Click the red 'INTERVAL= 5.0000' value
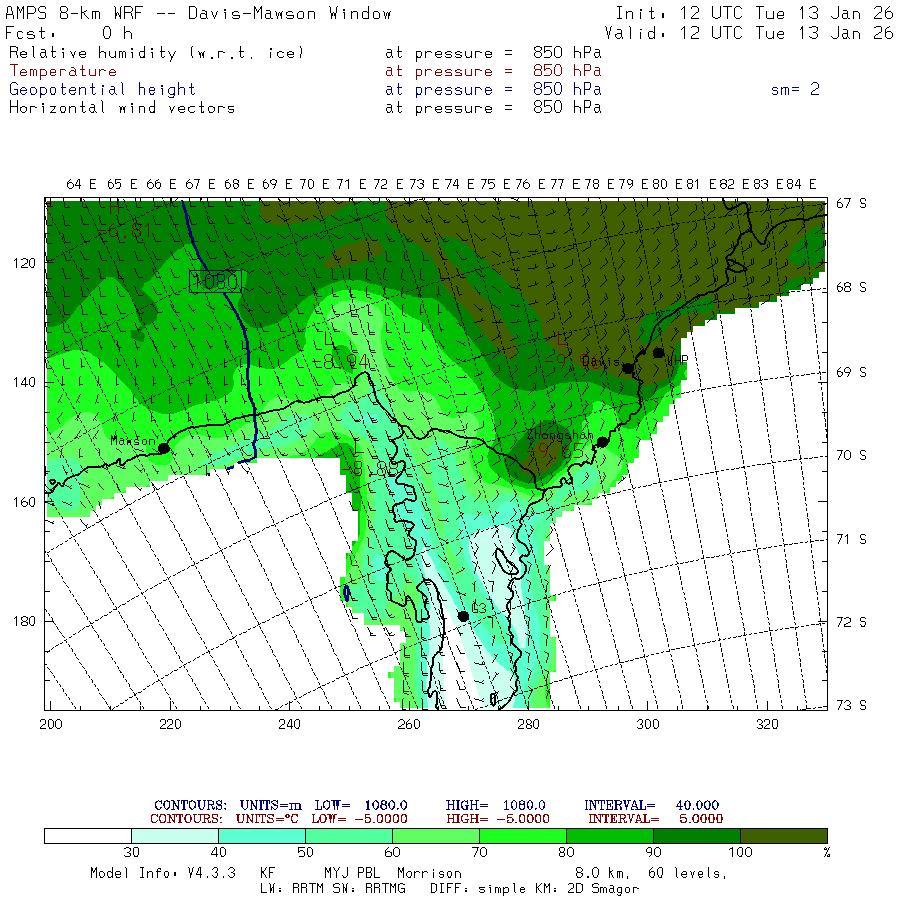The image size is (900, 900). [x=655, y=819]
